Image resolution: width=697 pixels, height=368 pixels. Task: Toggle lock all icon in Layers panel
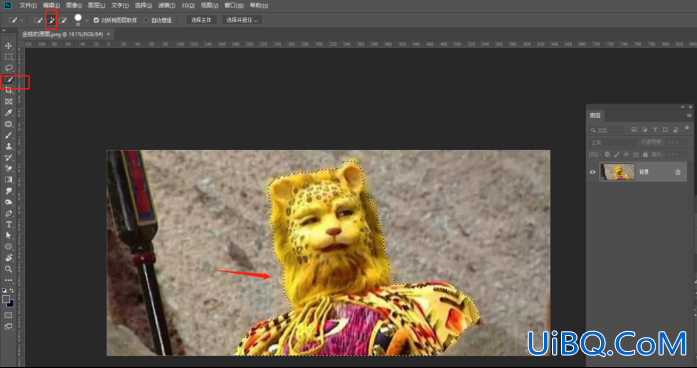[x=645, y=154]
